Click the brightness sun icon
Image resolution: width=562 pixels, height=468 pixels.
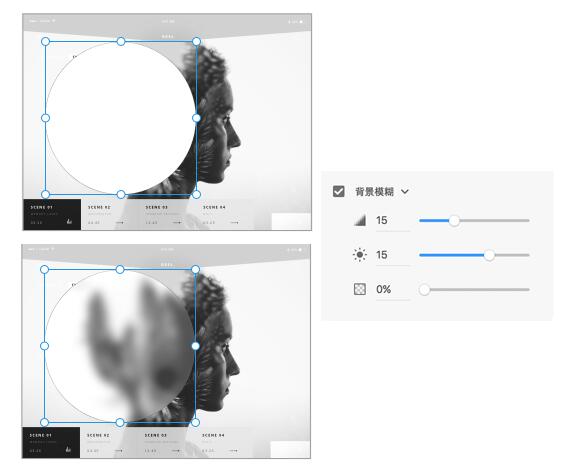pyautogui.click(x=359, y=255)
